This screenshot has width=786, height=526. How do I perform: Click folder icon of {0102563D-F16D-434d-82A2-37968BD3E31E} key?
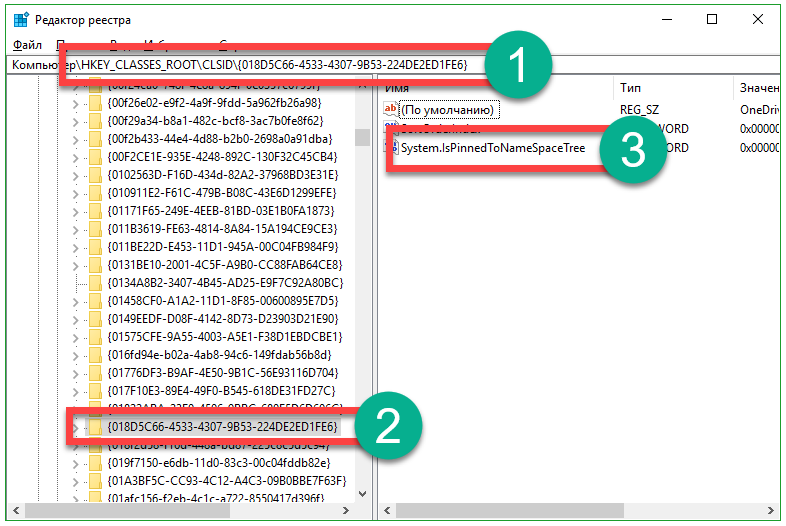click(x=95, y=175)
